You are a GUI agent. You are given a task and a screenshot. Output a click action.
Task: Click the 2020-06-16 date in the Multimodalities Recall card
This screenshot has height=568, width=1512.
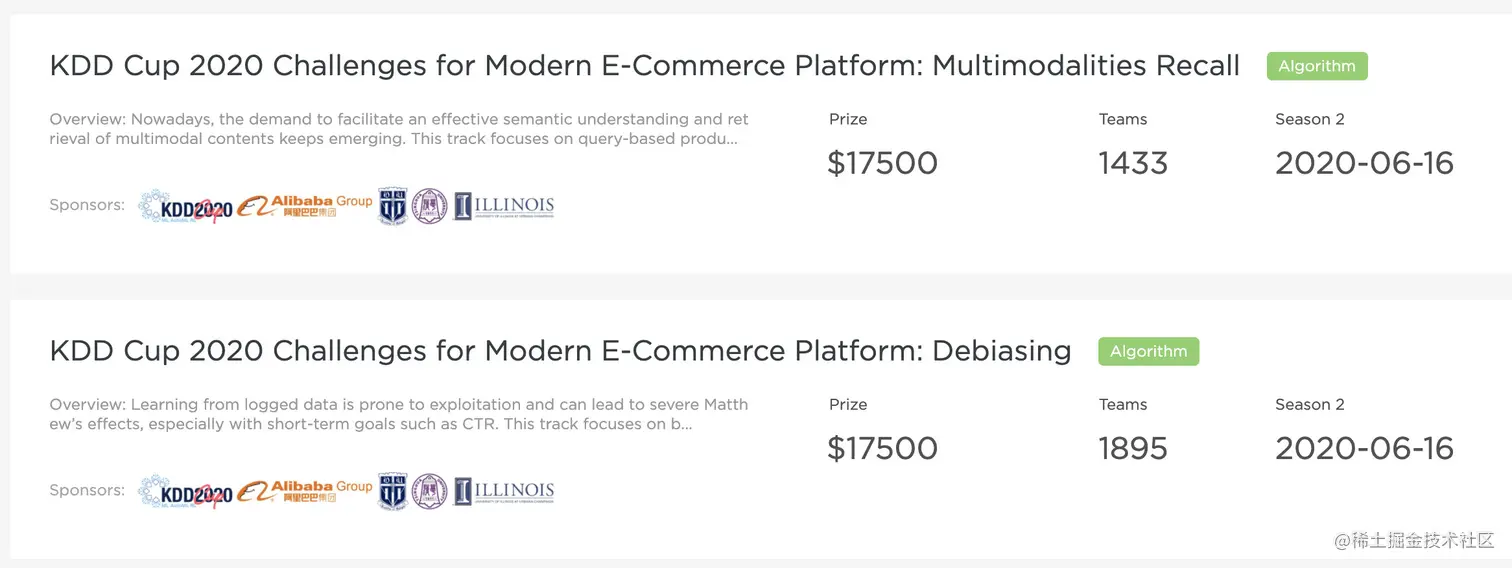coord(1364,163)
